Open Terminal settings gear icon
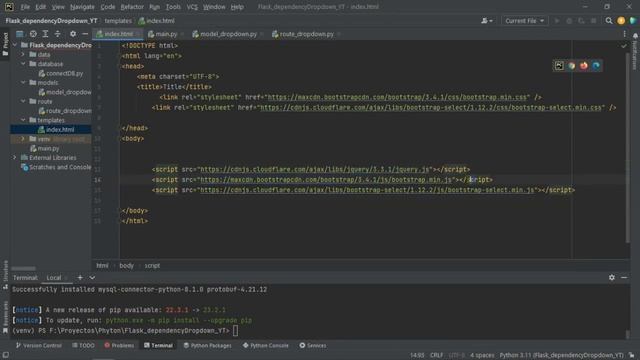Viewport: 640px width, 360px height. pos(611,278)
